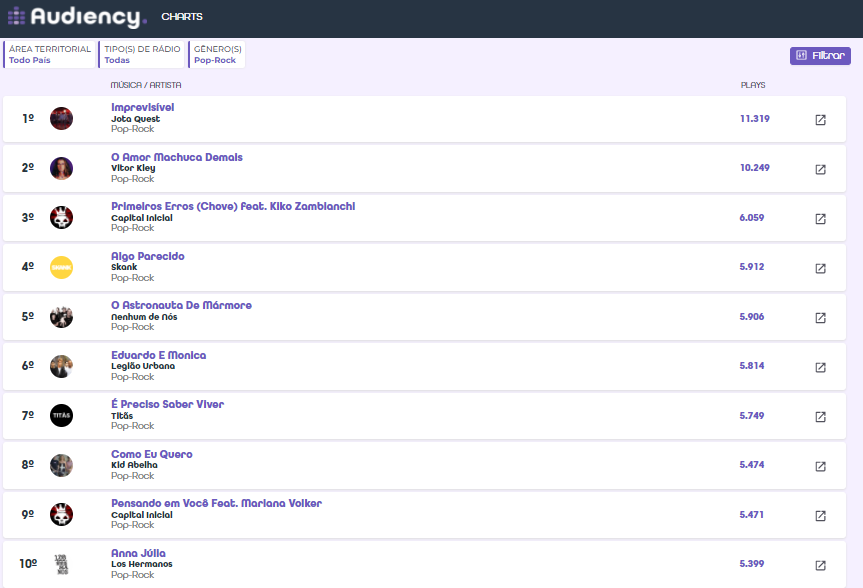Image resolution: width=863 pixels, height=588 pixels.
Task: Click artist name Vitor Kley
Action: [x=133, y=168]
